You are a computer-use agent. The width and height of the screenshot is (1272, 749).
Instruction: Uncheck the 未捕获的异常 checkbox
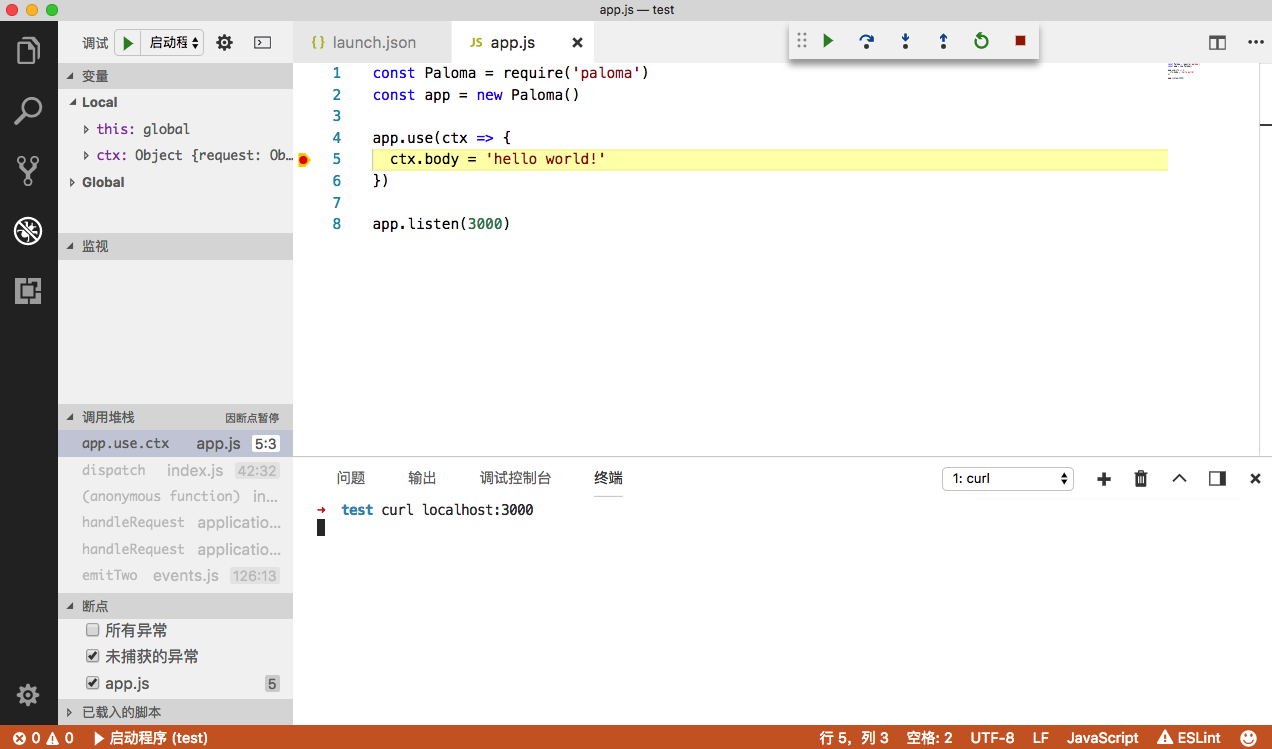coord(93,657)
